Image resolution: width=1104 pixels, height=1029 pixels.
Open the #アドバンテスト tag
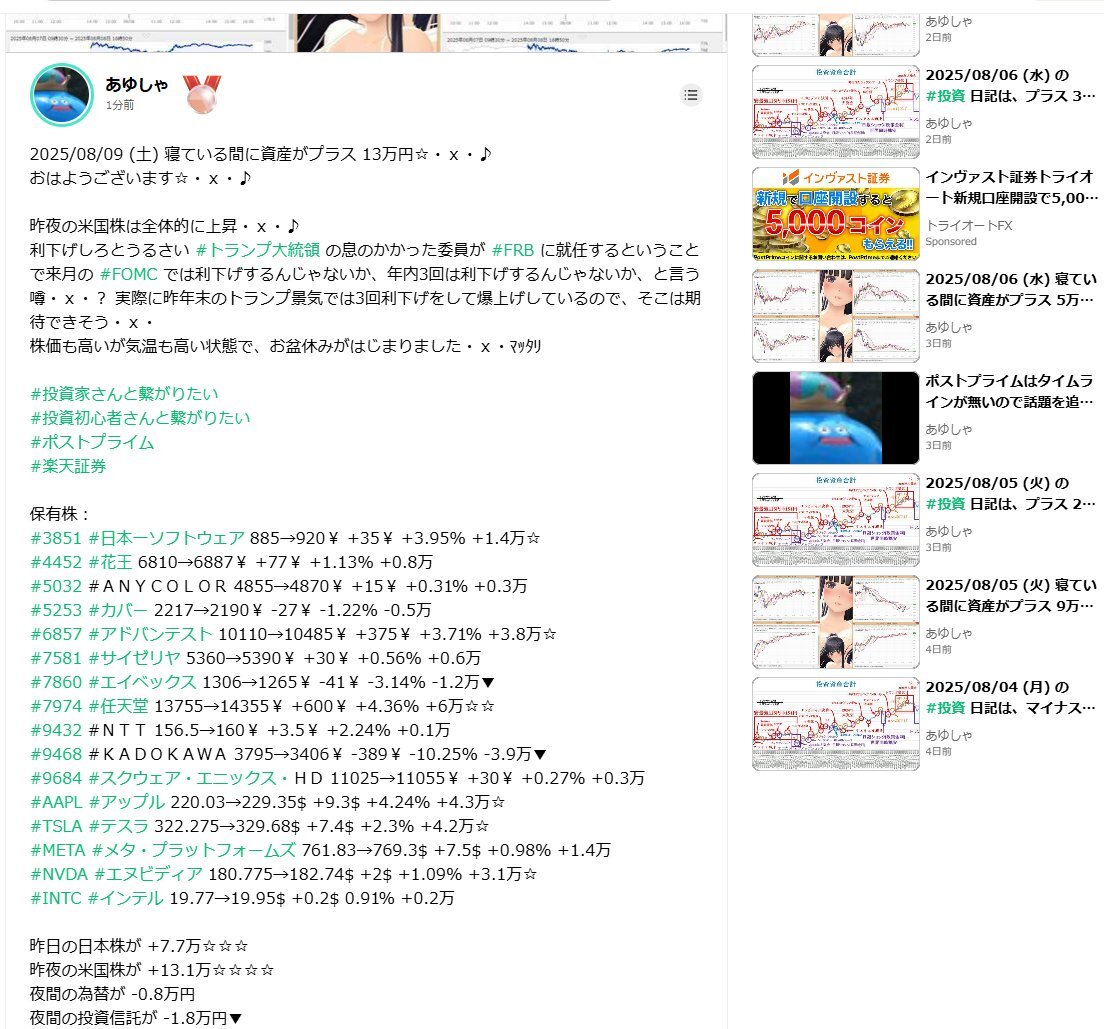coord(150,634)
